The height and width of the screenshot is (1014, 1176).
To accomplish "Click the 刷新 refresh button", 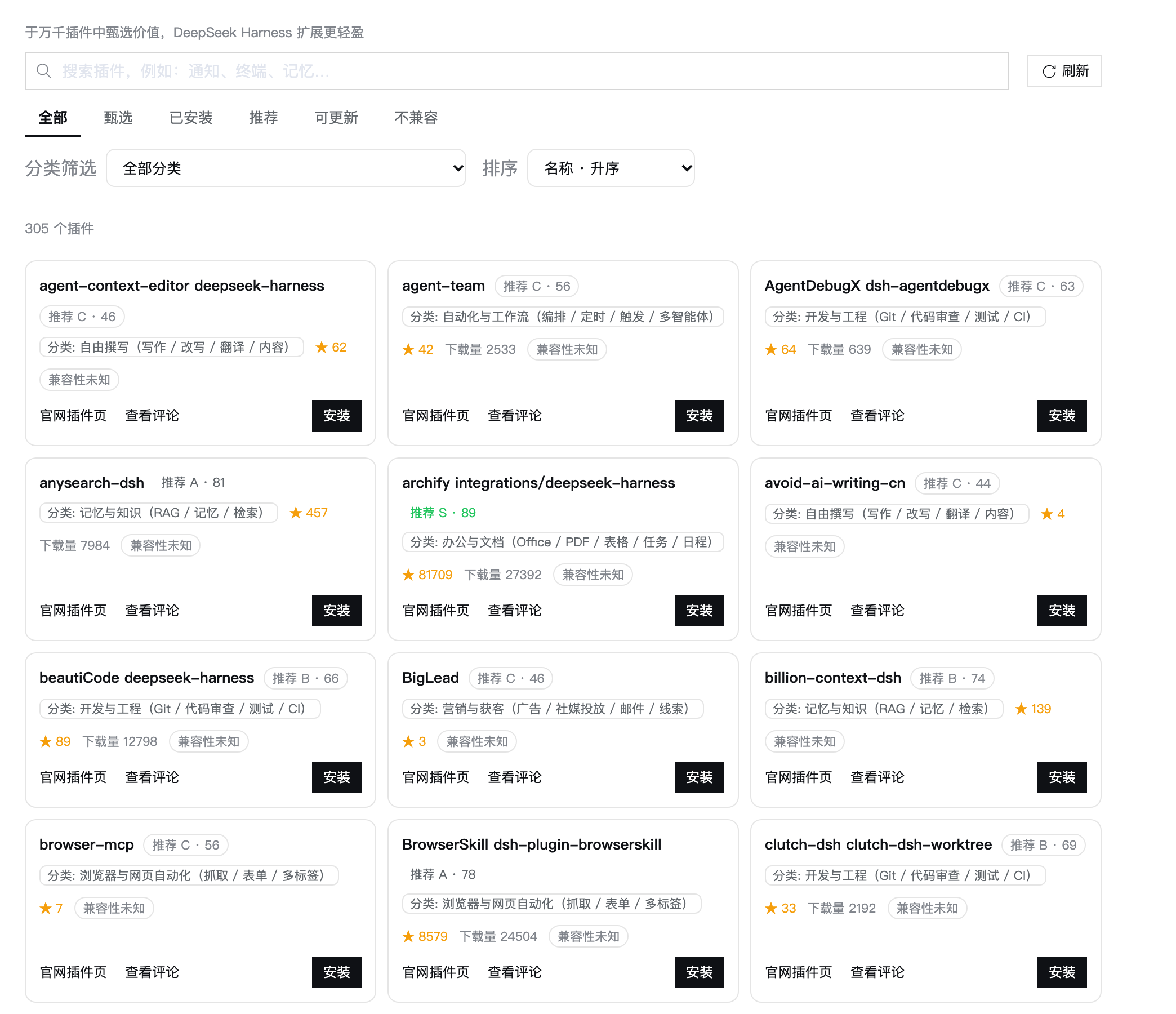I will pyautogui.click(x=1064, y=71).
